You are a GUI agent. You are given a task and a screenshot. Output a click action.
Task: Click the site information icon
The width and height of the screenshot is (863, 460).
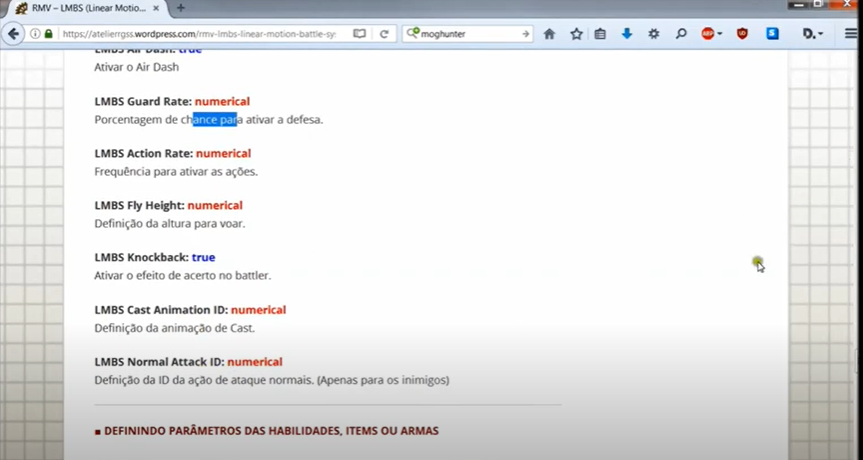click(x=35, y=34)
